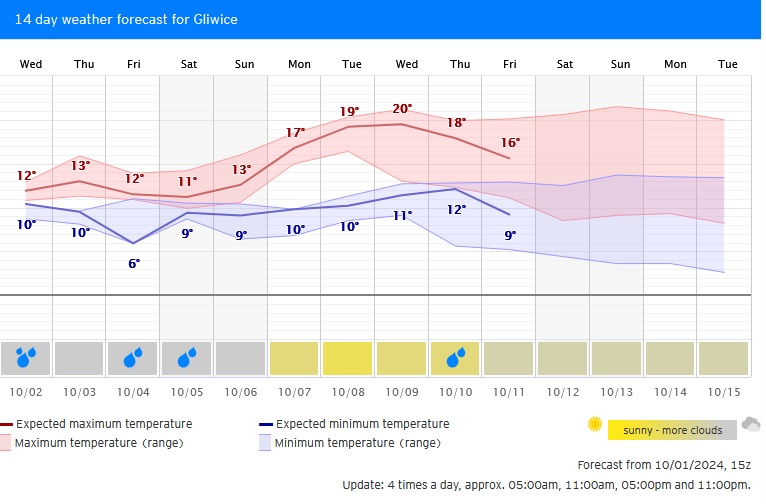
Task: Click the sun icon in legend
Action: point(595,424)
